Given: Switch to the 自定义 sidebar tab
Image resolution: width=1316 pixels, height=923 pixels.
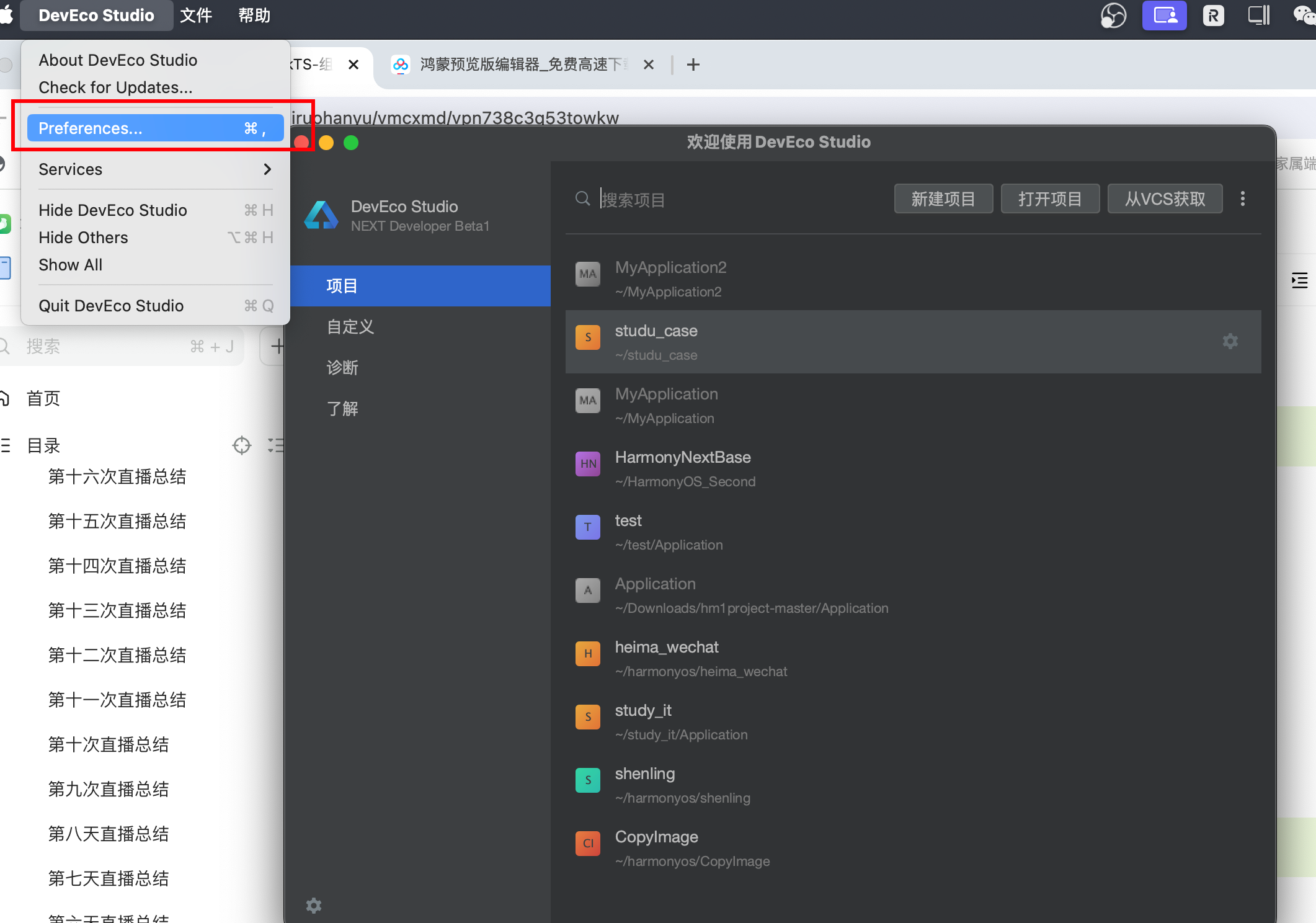Looking at the screenshot, I should pyautogui.click(x=350, y=327).
